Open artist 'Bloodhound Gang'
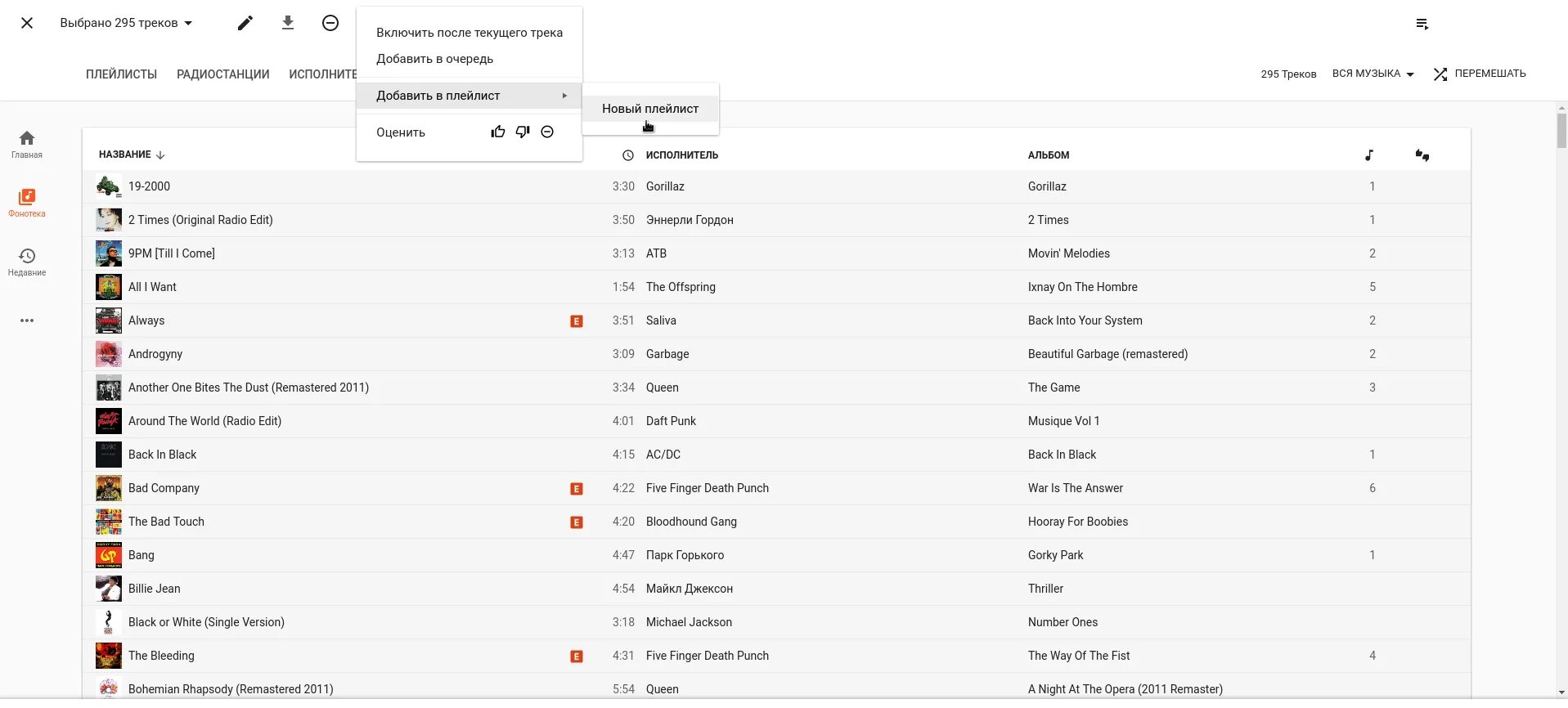This screenshot has height=708, width=1568. [x=691, y=522]
